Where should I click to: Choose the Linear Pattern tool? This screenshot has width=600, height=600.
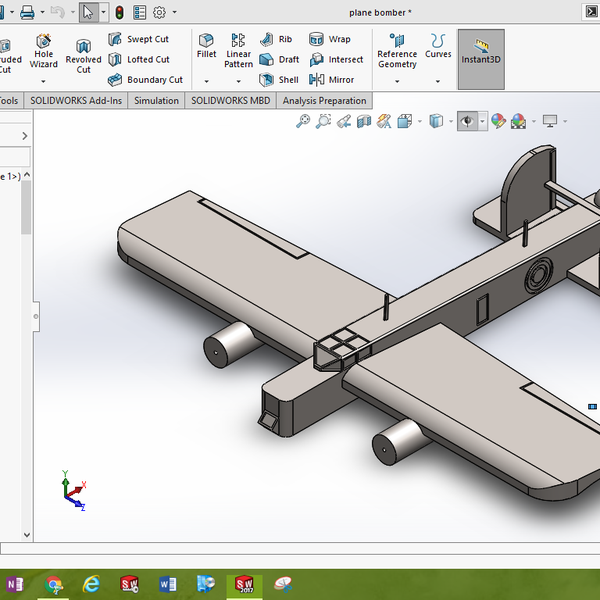click(238, 51)
